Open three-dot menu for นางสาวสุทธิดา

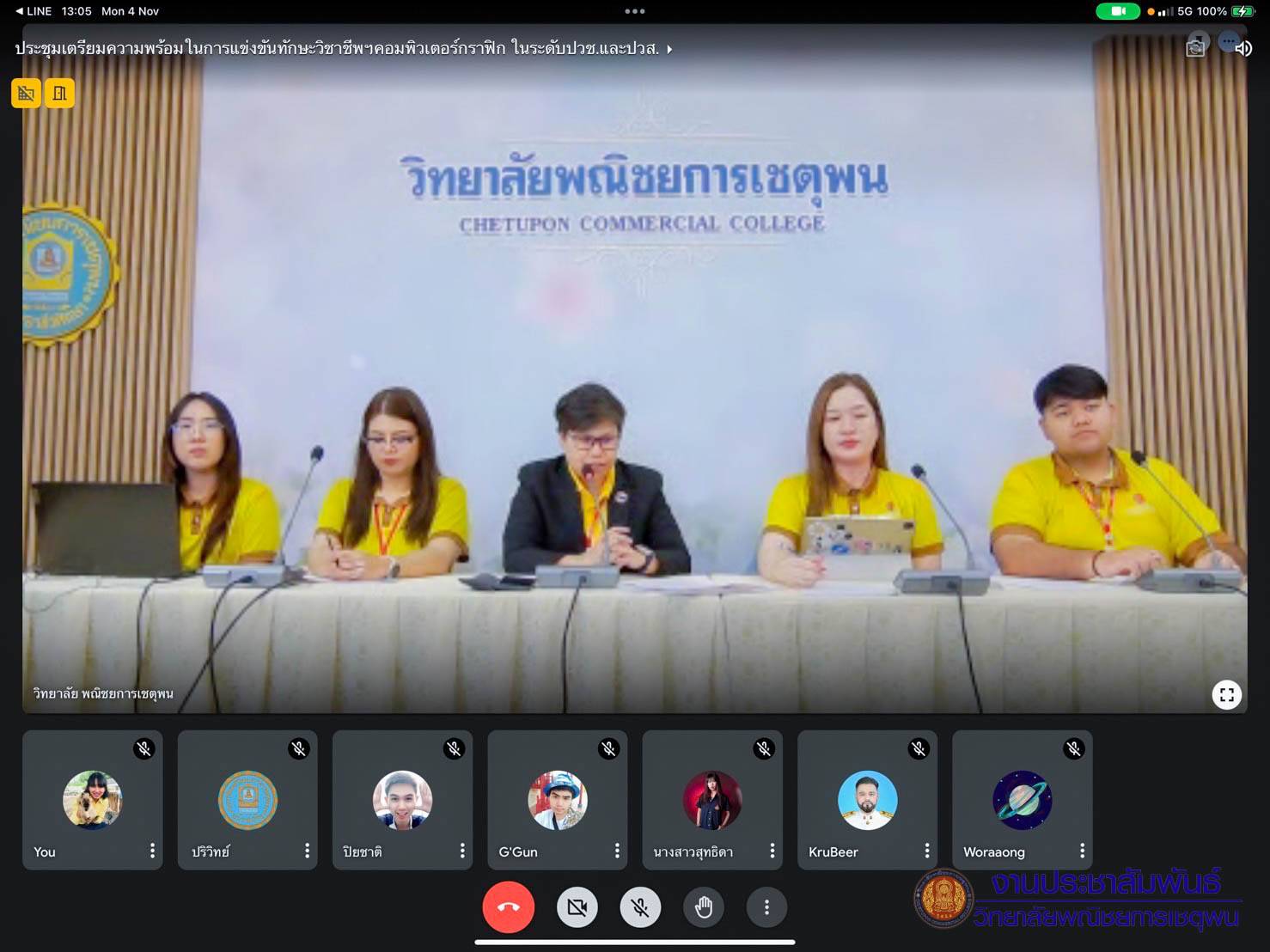[x=772, y=851]
